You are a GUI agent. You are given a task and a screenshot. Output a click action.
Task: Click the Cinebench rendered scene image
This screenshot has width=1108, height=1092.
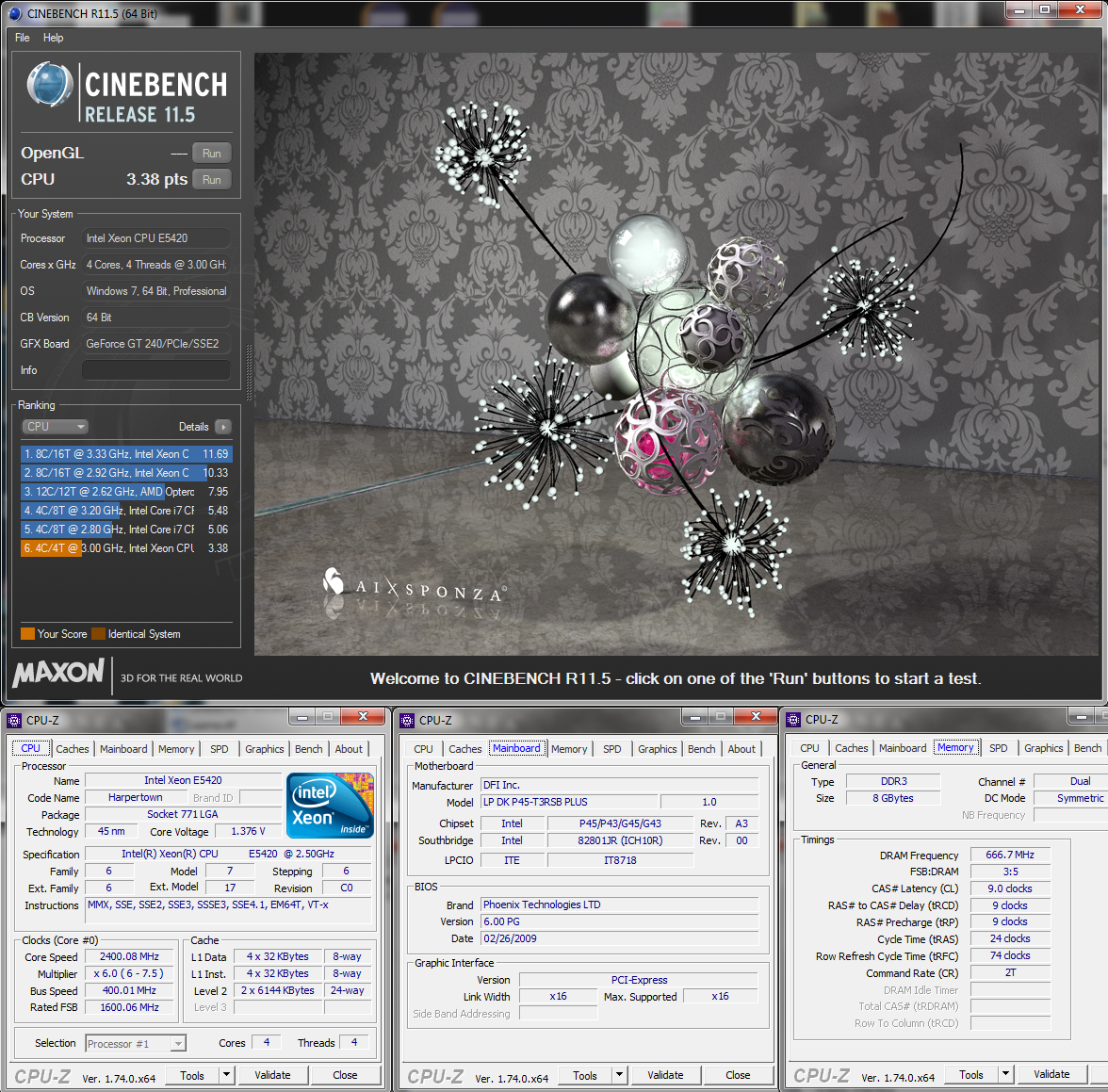pos(676,353)
